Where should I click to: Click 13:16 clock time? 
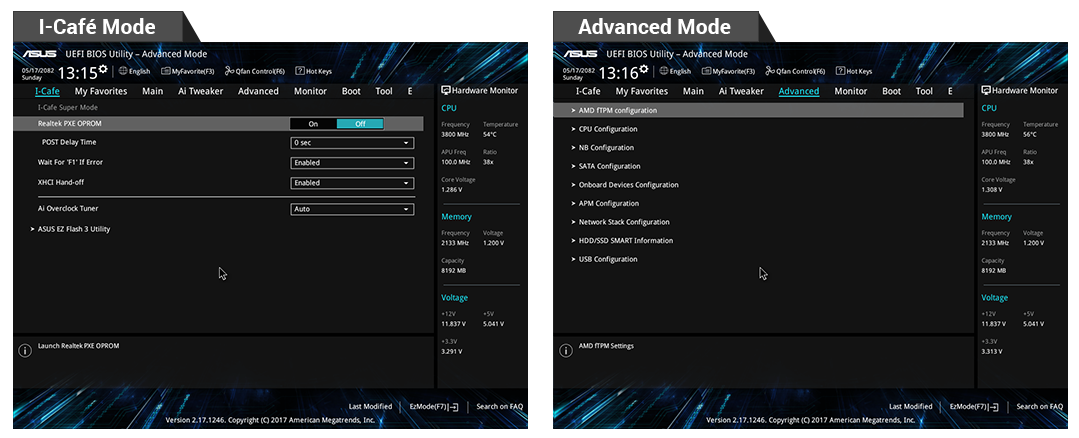pos(618,72)
